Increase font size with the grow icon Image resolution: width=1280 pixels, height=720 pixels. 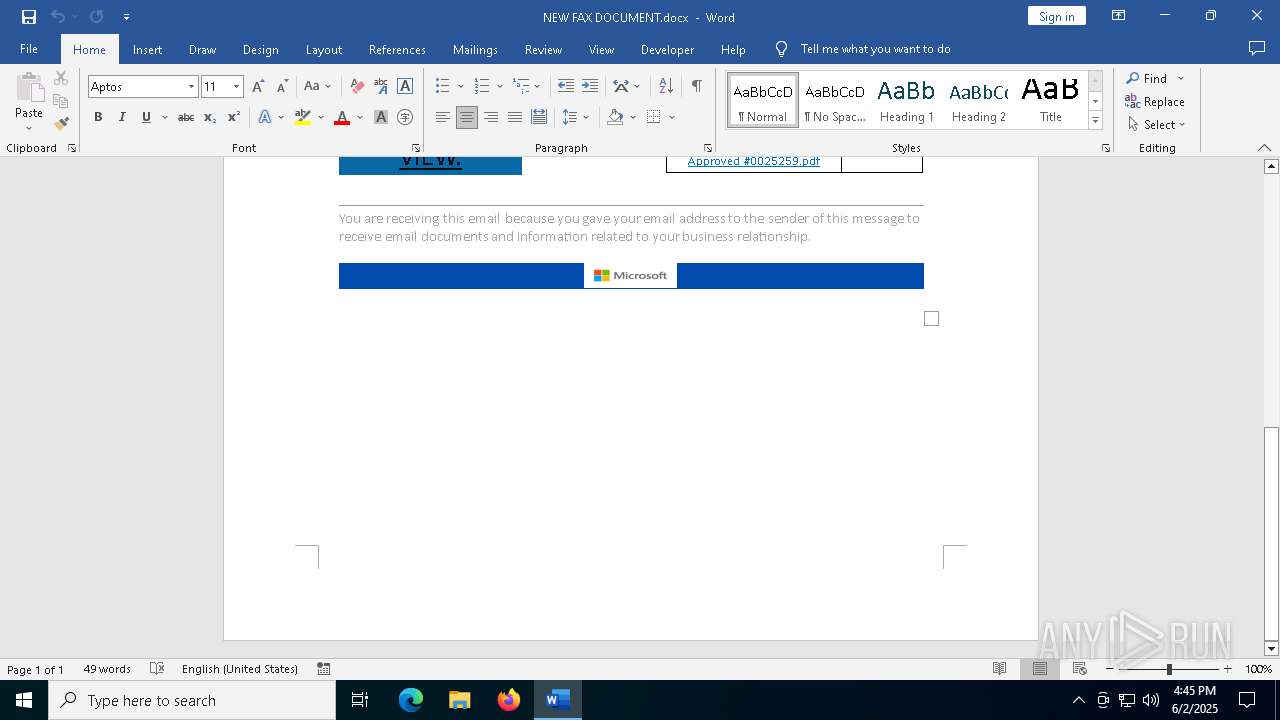pyautogui.click(x=259, y=87)
